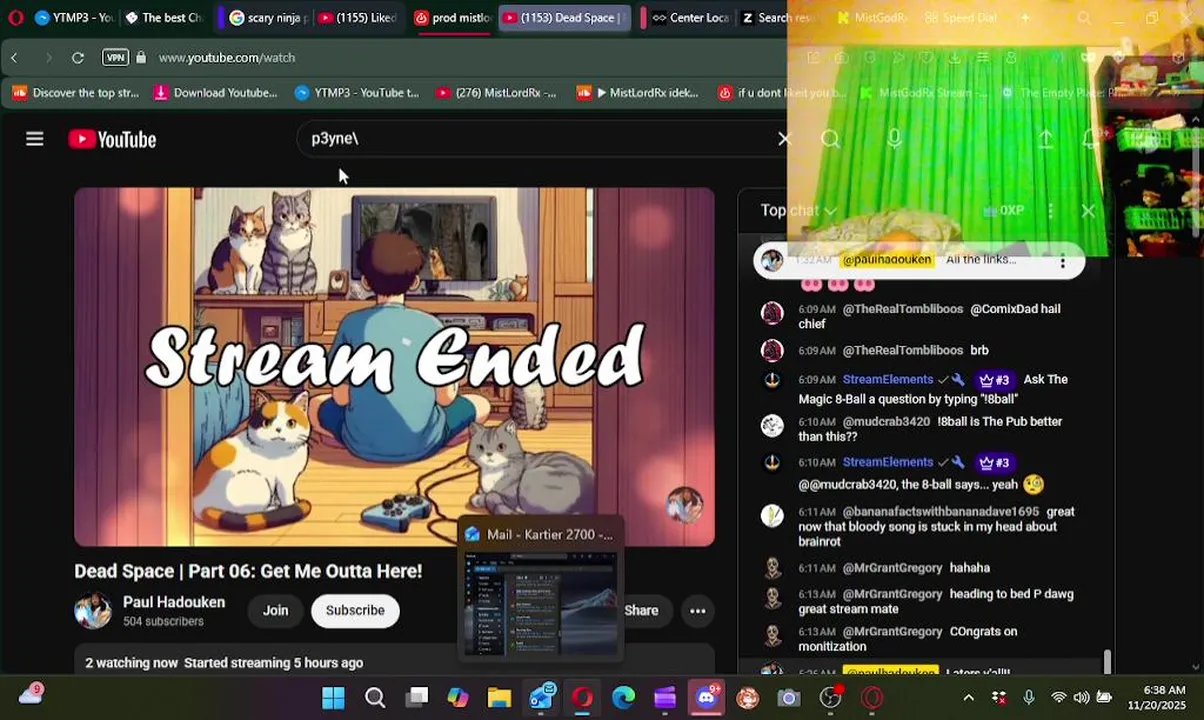Image resolution: width=1204 pixels, height=720 pixels.
Task: Reload the page with the refresh icon
Action: tap(78, 58)
